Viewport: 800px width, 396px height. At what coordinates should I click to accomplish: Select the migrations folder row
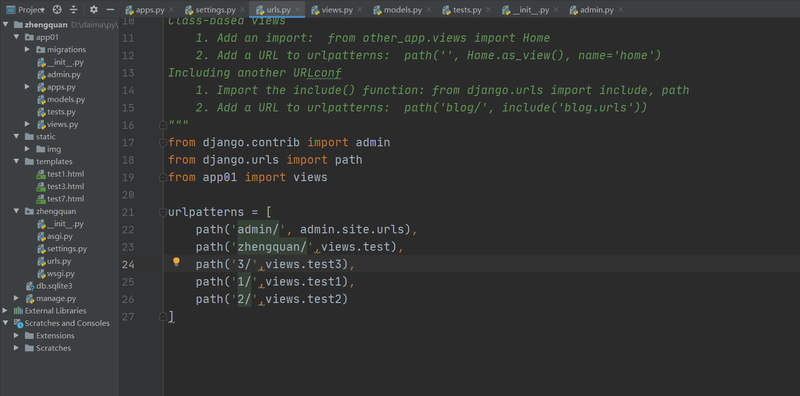tap(60, 50)
